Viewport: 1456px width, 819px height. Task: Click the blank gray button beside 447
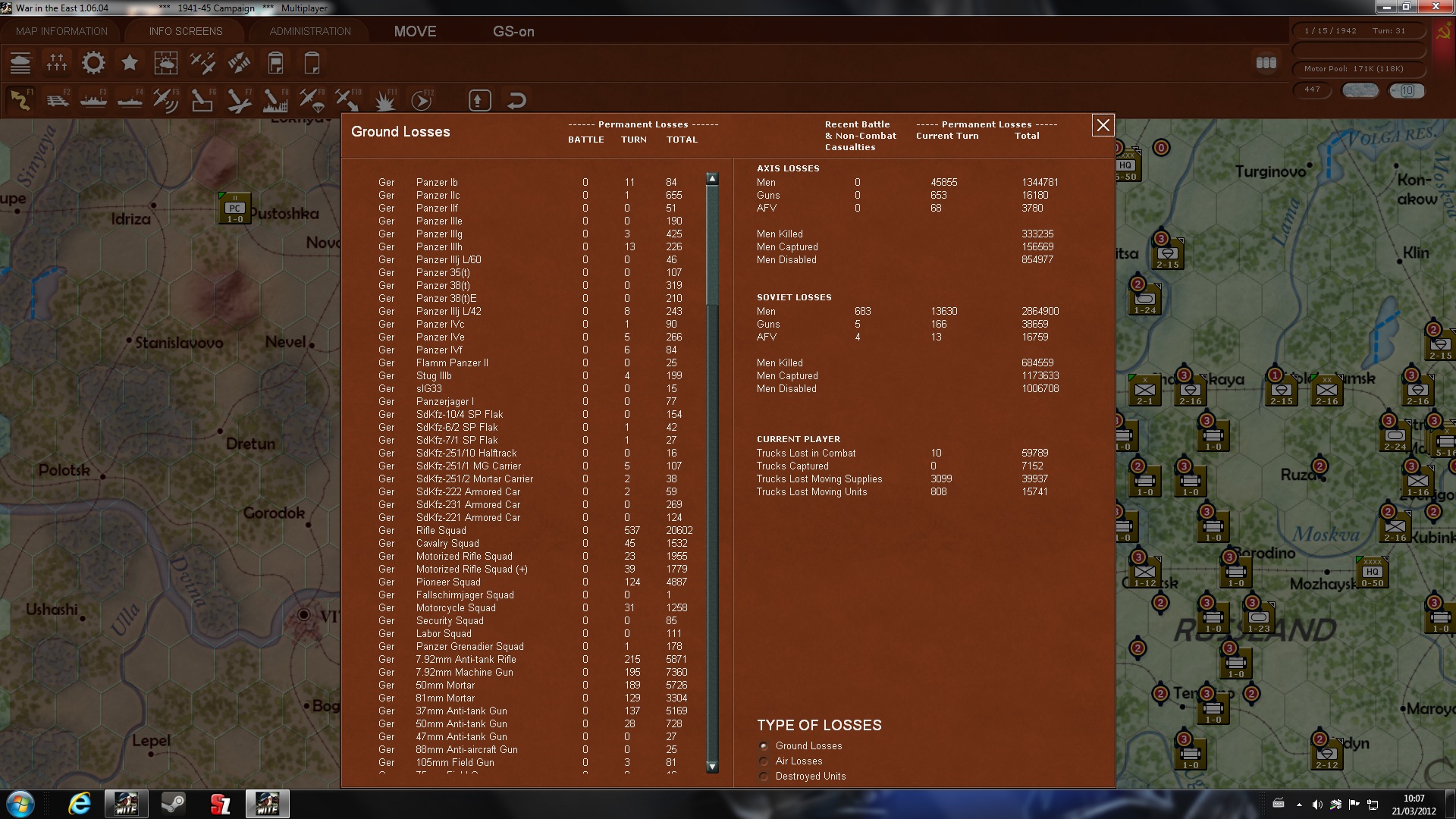point(1360,90)
